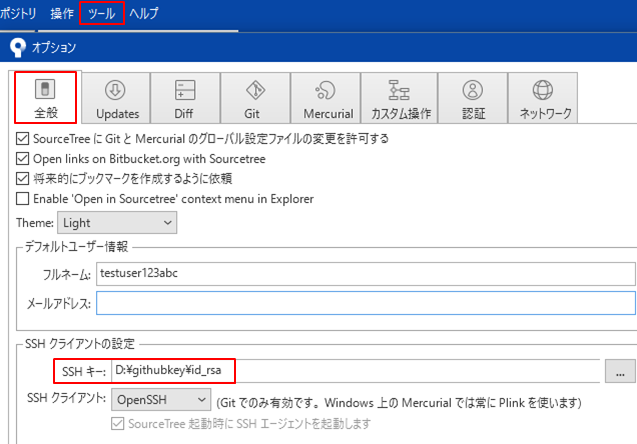Click the SSH キー path field
Image resolution: width=637 pixels, height=444 pixels.
[x=355, y=371]
